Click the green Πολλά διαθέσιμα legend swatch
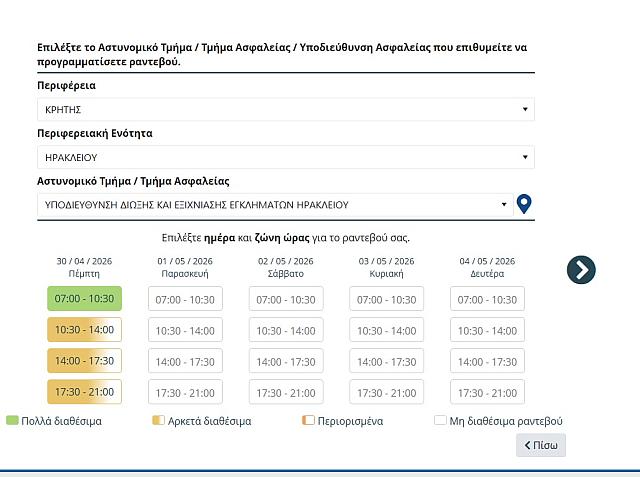The image size is (640, 477). [x=12, y=421]
